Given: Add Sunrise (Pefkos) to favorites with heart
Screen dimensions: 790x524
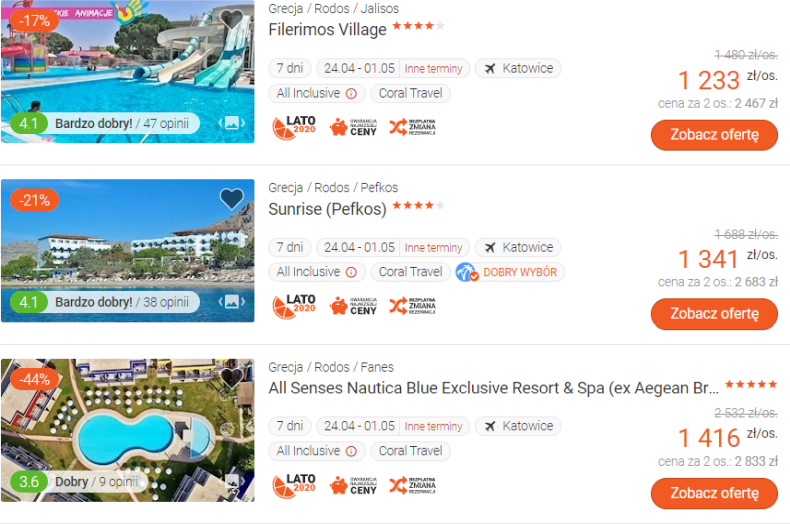Looking at the screenshot, I should tap(232, 199).
